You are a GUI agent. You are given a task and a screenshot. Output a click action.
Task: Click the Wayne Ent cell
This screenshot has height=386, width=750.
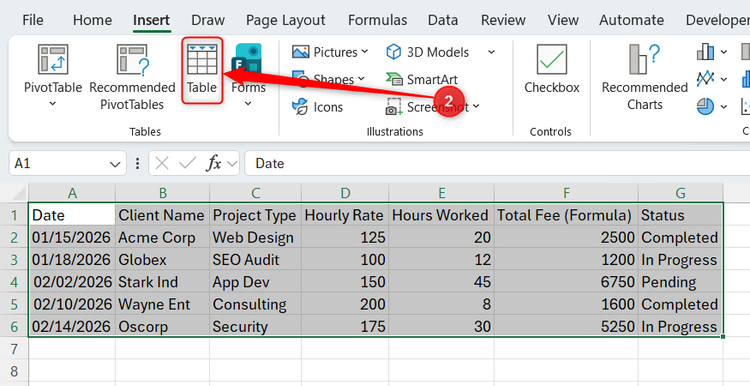coord(162,304)
